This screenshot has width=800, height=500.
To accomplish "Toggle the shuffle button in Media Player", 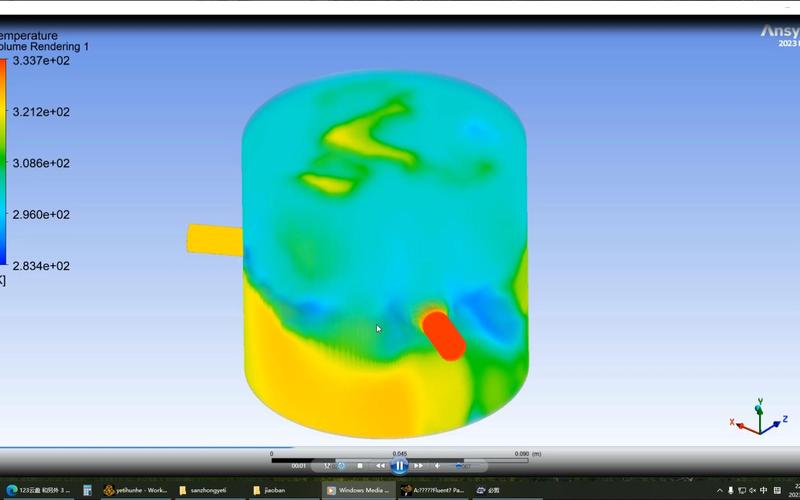I will pyautogui.click(x=327, y=466).
